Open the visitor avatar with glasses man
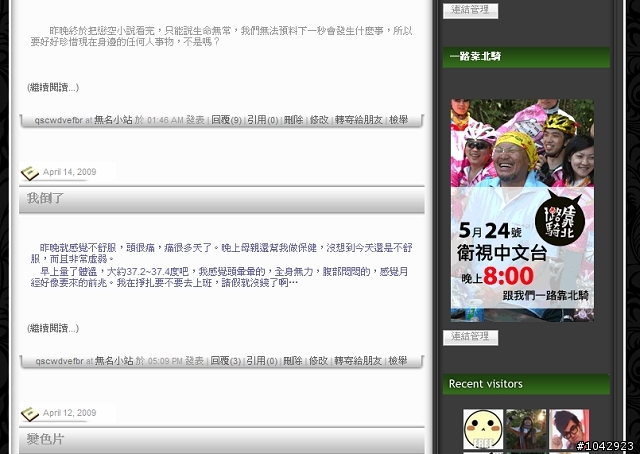Screen dimensions: 640x454 click(x=569, y=429)
